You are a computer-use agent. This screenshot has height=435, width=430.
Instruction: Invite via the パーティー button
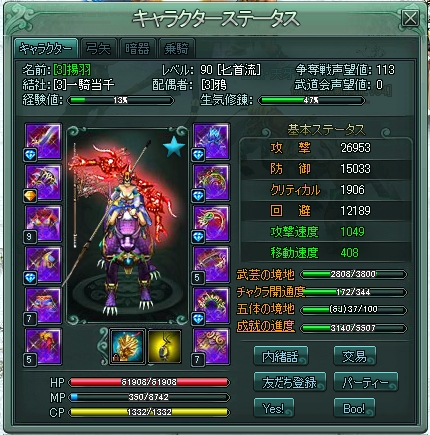tap(366, 382)
